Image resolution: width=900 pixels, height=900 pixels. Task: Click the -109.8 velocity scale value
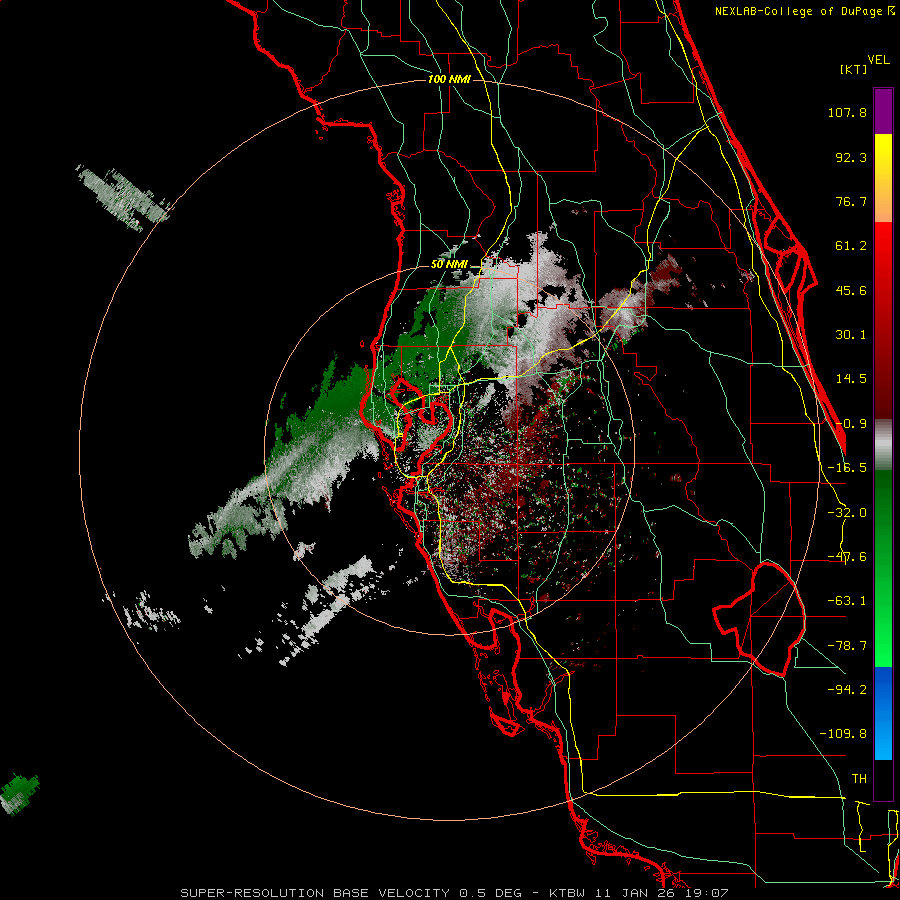pos(843,734)
